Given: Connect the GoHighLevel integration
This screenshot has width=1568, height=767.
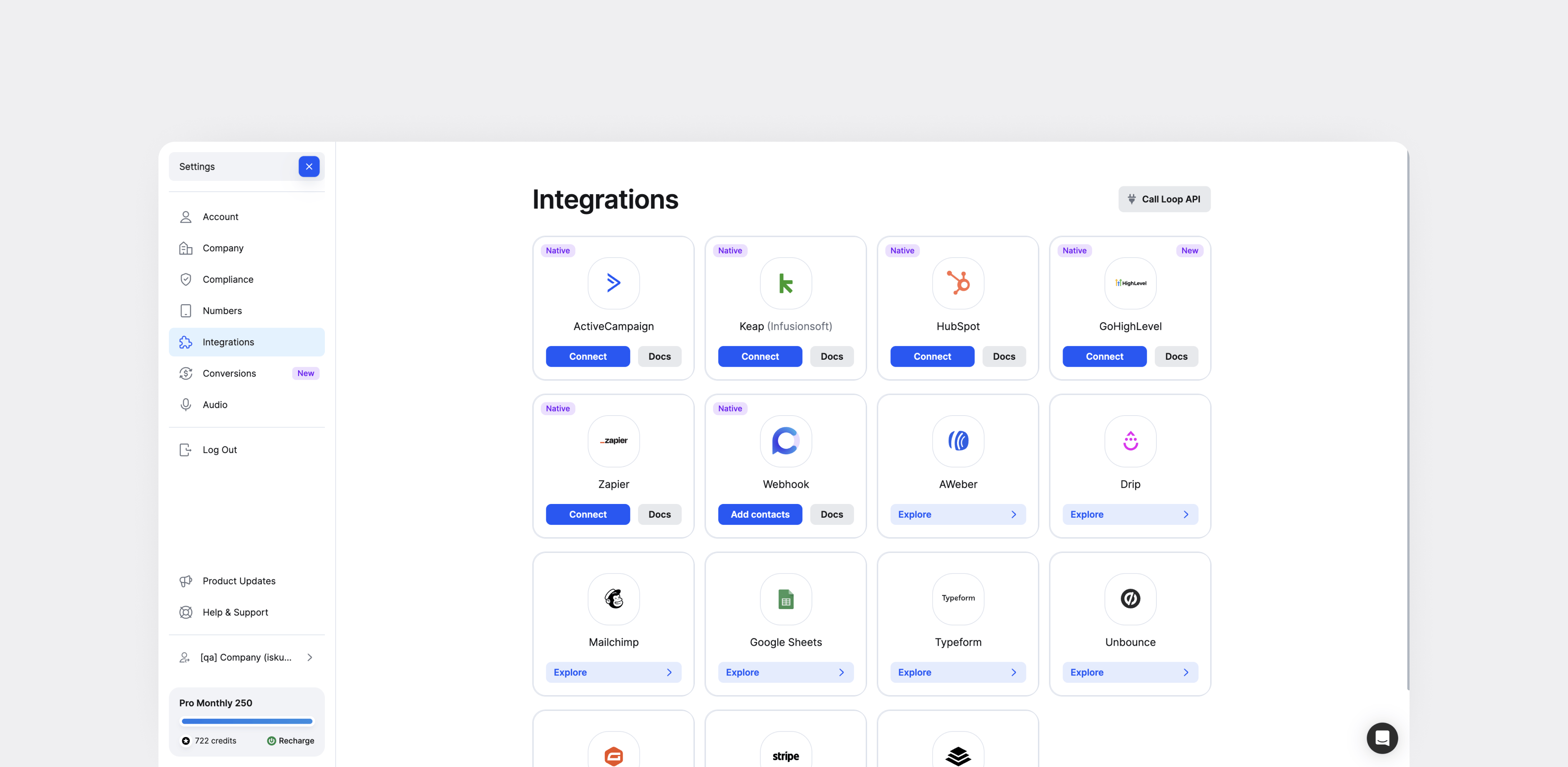Looking at the screenshot, I should click(1104, 356).
